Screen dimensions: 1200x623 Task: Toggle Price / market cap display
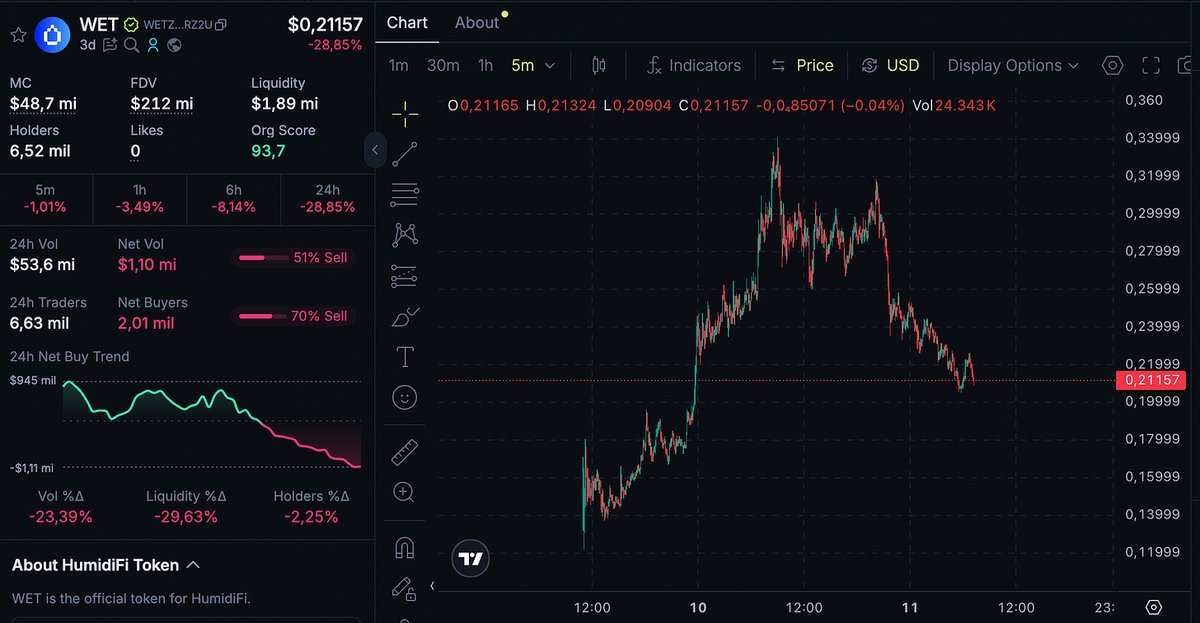[802, 65]
